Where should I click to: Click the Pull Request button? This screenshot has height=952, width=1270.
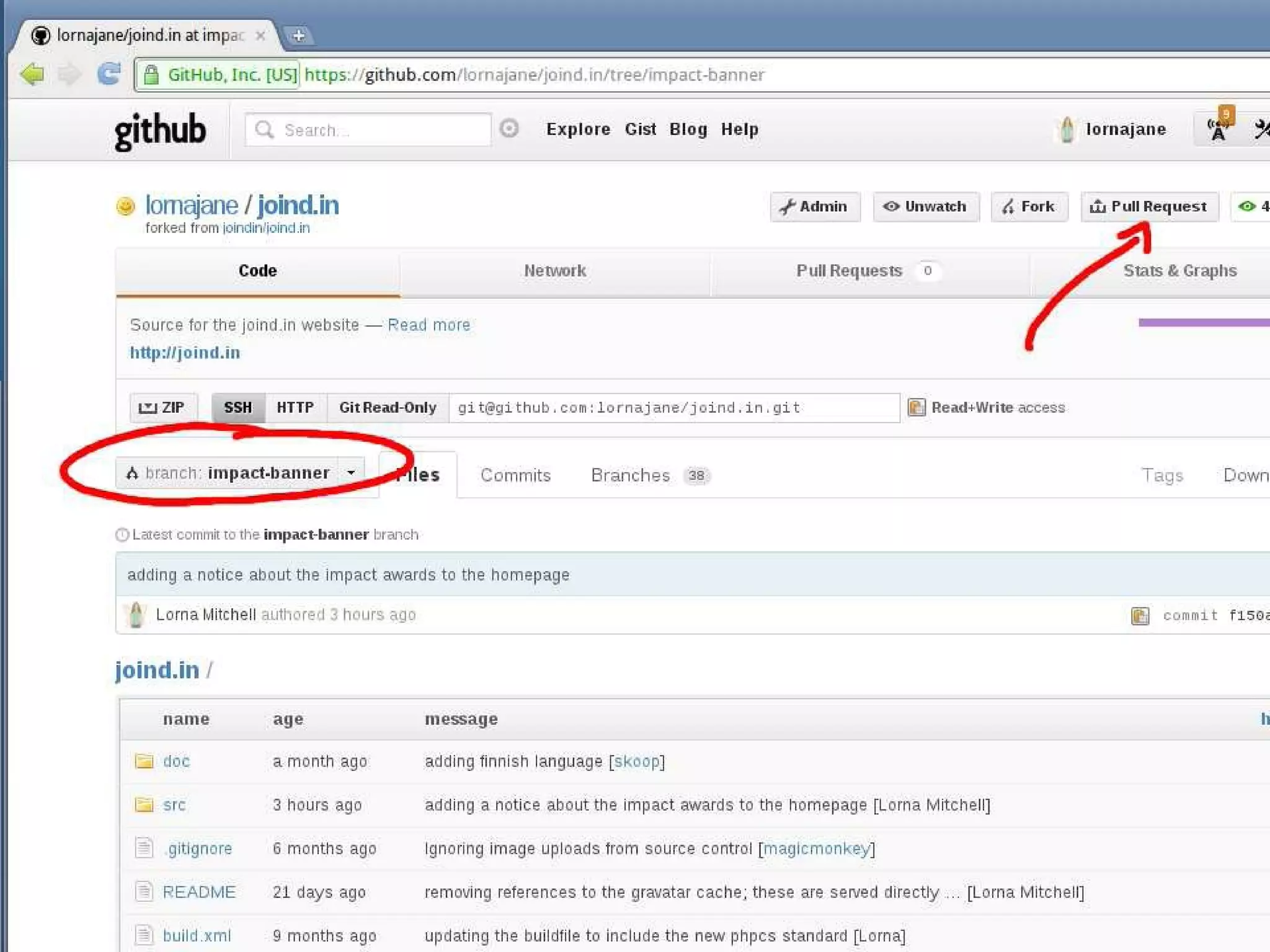click(1149, 206)
